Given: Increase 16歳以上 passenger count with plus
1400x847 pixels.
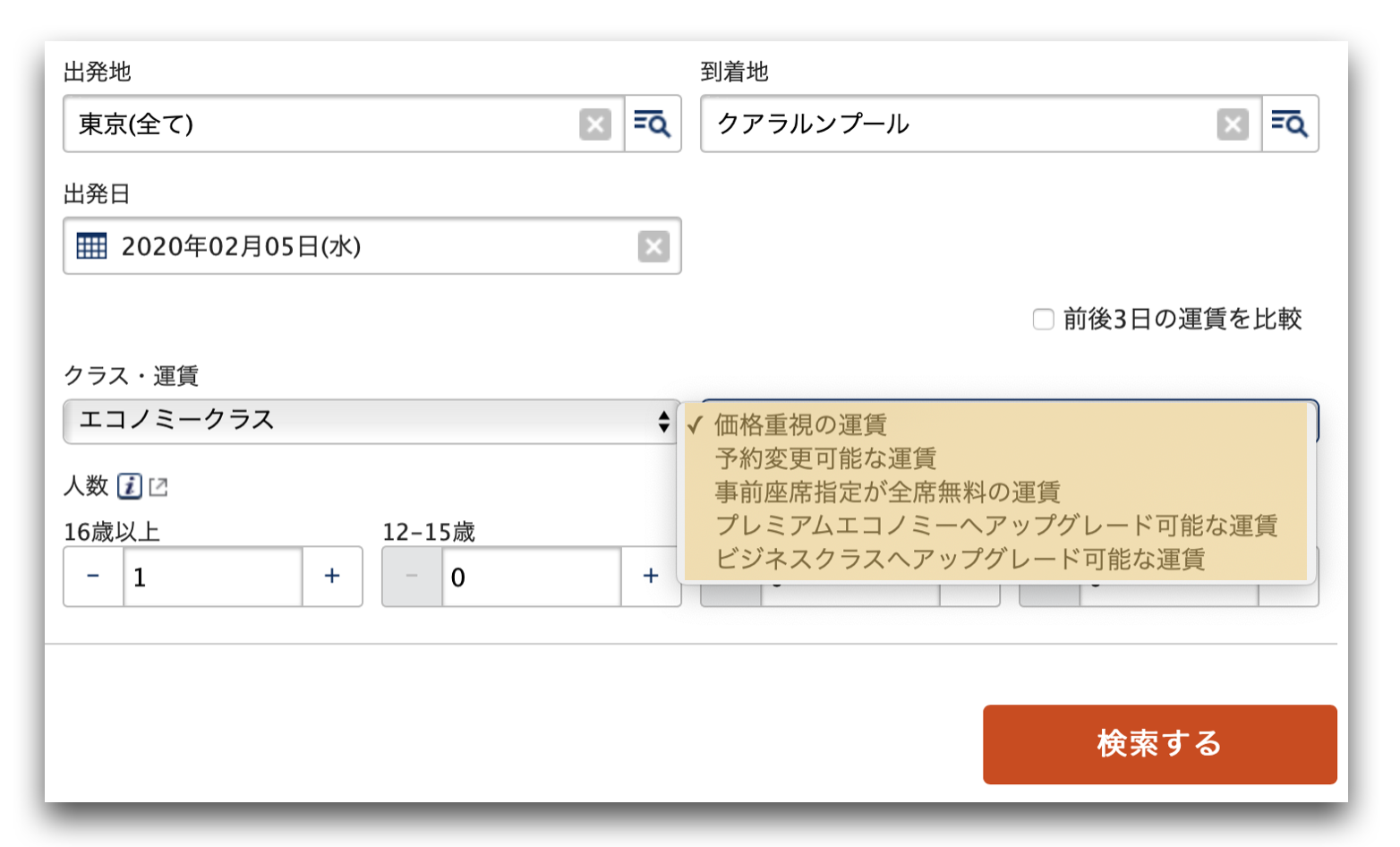Looking at the screenshot, I should [x=332, y=577].
